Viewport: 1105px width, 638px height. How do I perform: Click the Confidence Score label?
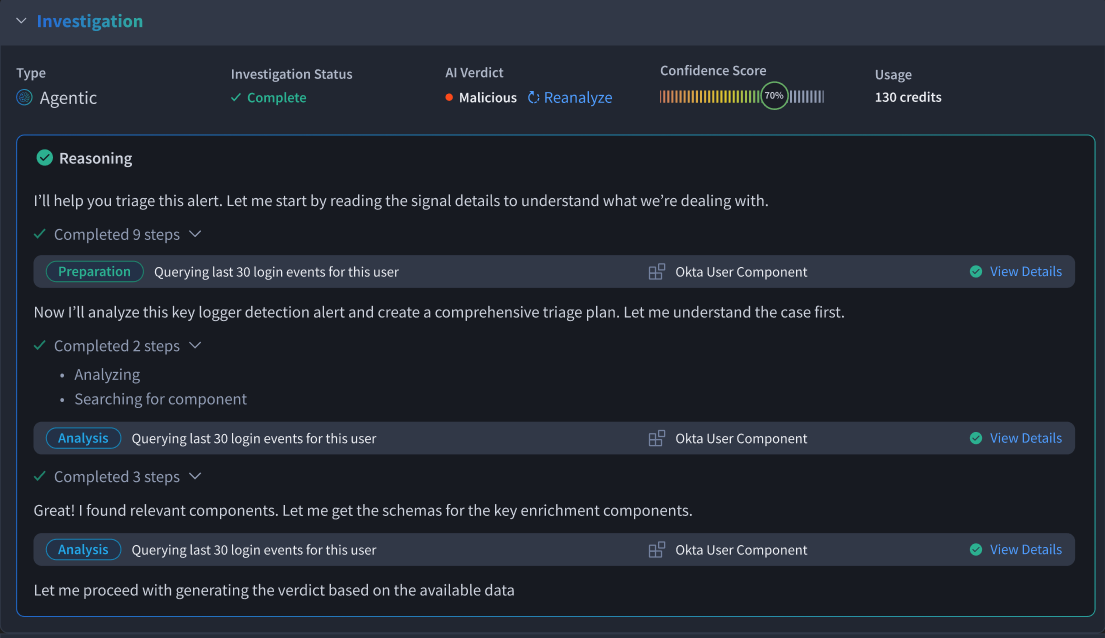click(x=713, y=70)
